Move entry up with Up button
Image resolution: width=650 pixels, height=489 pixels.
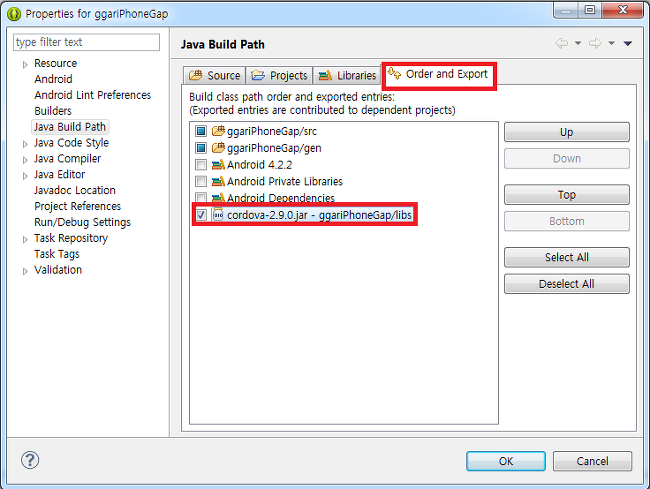pyautogui.click(x=567, y=132)
